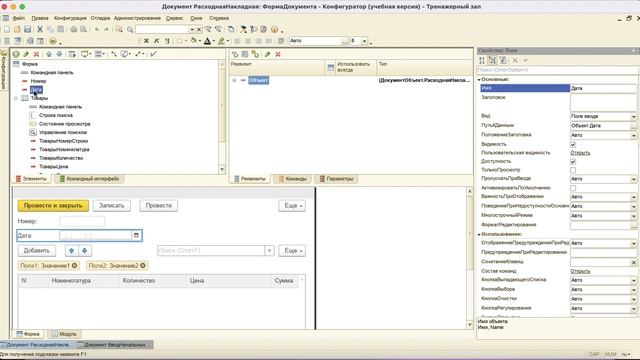Toggle the Доступность checkbox
The width and height of the screenshot is (640, 360).
click(x=573, y=162)
